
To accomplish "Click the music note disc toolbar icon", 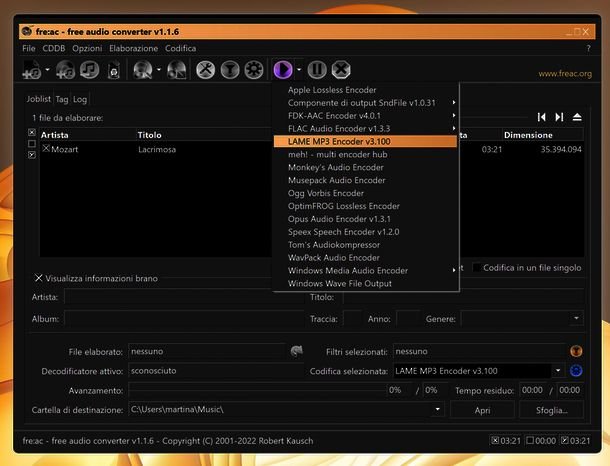I will [89, 70].
